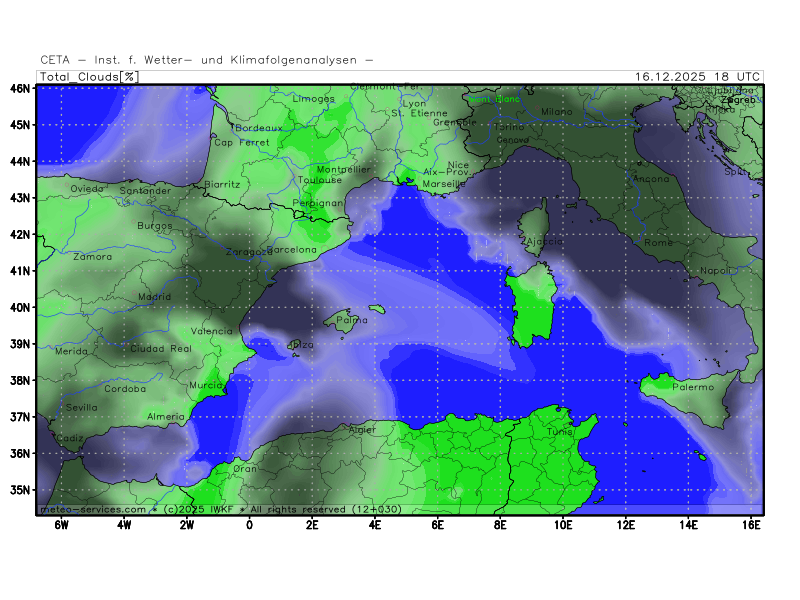Click the Marseille city label
The width and height of the screenshot is (800, 600).
pos(445,185)
